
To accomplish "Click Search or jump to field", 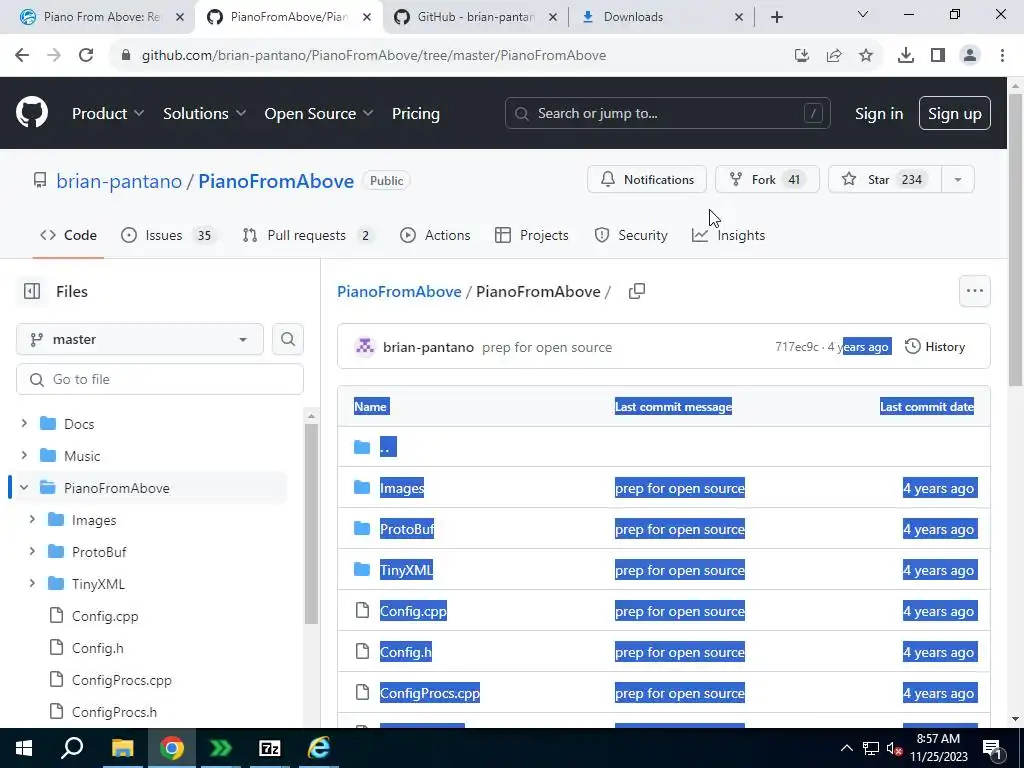I will [667, 113].
